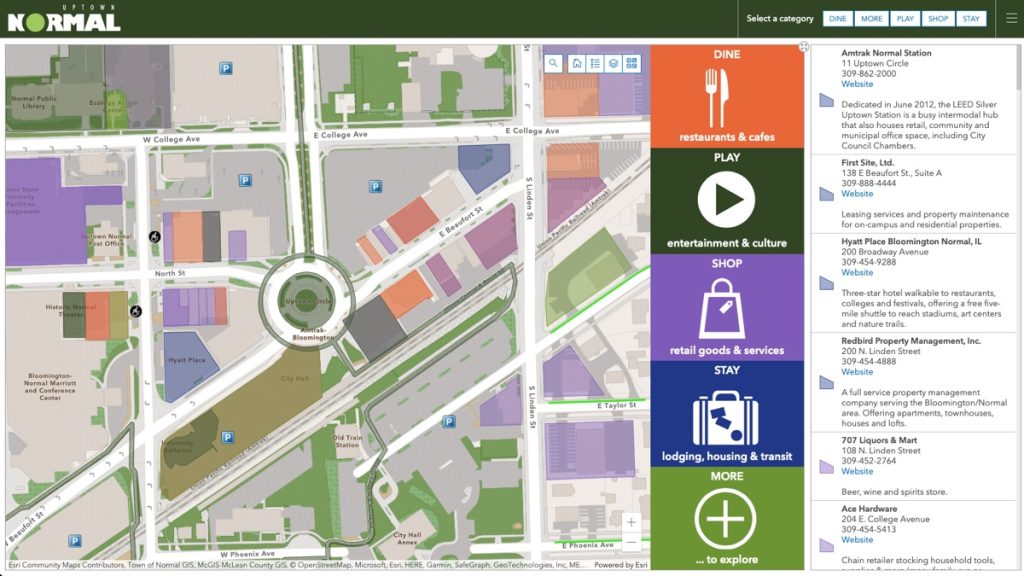This screenshot has height=576, width=1024.
Task: Click the address 200 Broadway Avenue
Action: pyautogui.click(x=885, y=251)
